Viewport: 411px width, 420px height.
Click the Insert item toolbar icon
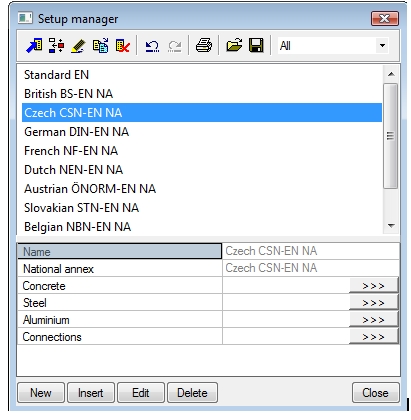click(56, 45)
